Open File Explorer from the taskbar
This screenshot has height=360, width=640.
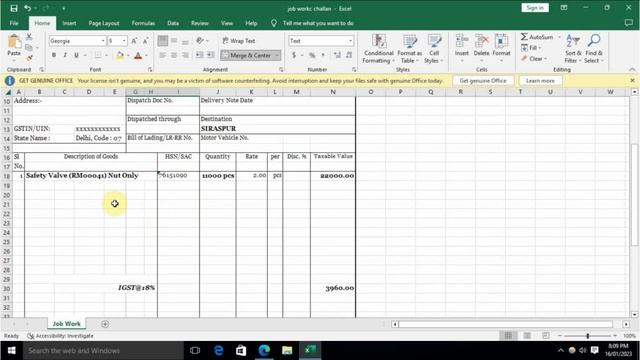(287, 350)
